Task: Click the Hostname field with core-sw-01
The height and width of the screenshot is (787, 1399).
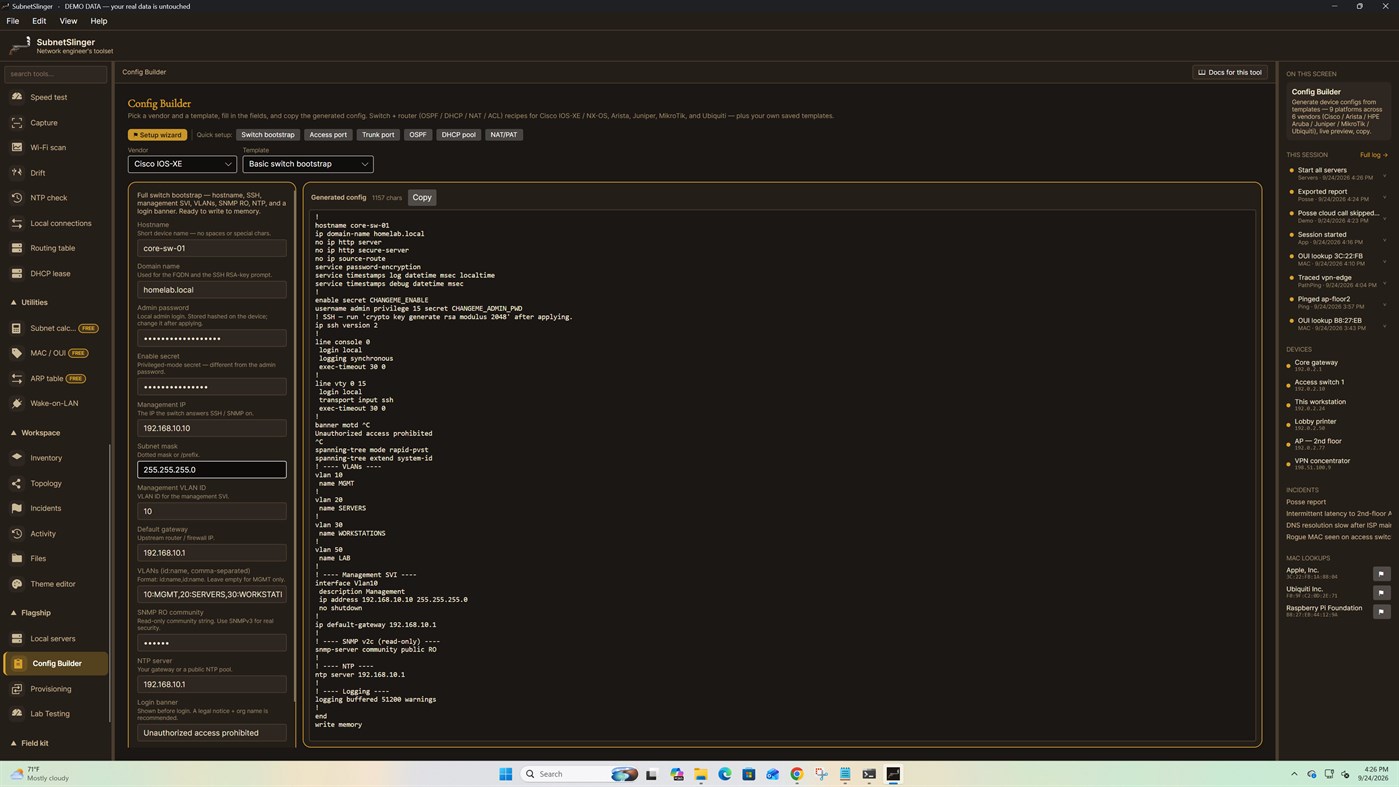Action: (212, 248)
